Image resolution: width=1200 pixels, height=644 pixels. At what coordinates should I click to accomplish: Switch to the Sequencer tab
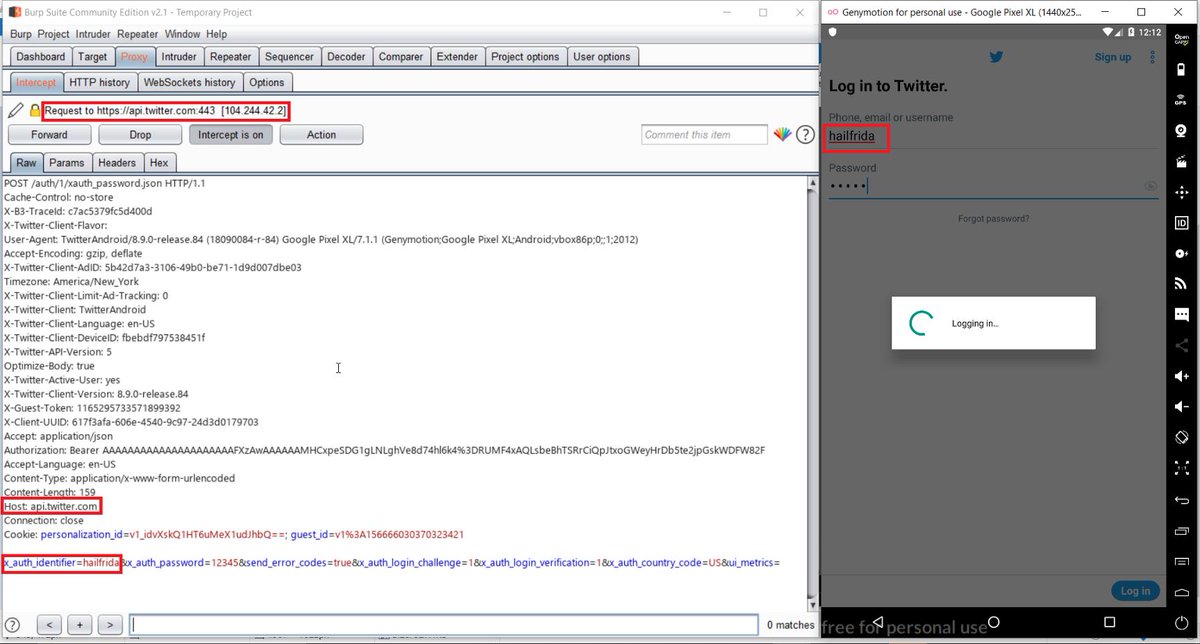pyautogui.click(x=289, y=57)
